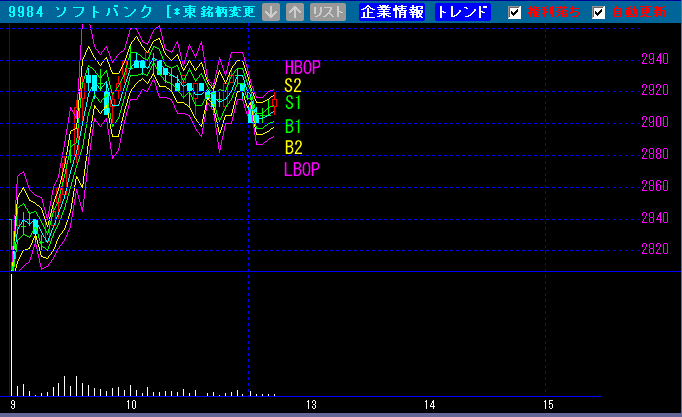Switch to the トレンド view
Screen dimensions: 682x417
point(462,12)
